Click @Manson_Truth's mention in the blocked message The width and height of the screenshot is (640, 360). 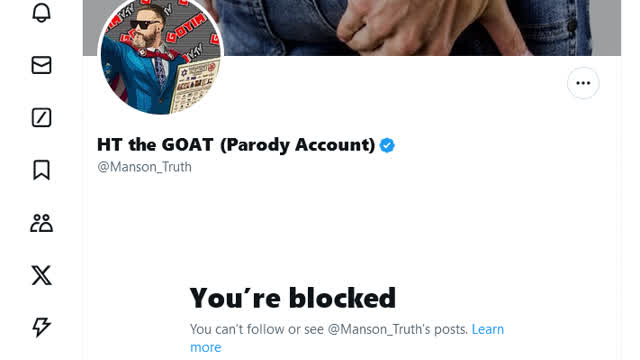[398, 329]
